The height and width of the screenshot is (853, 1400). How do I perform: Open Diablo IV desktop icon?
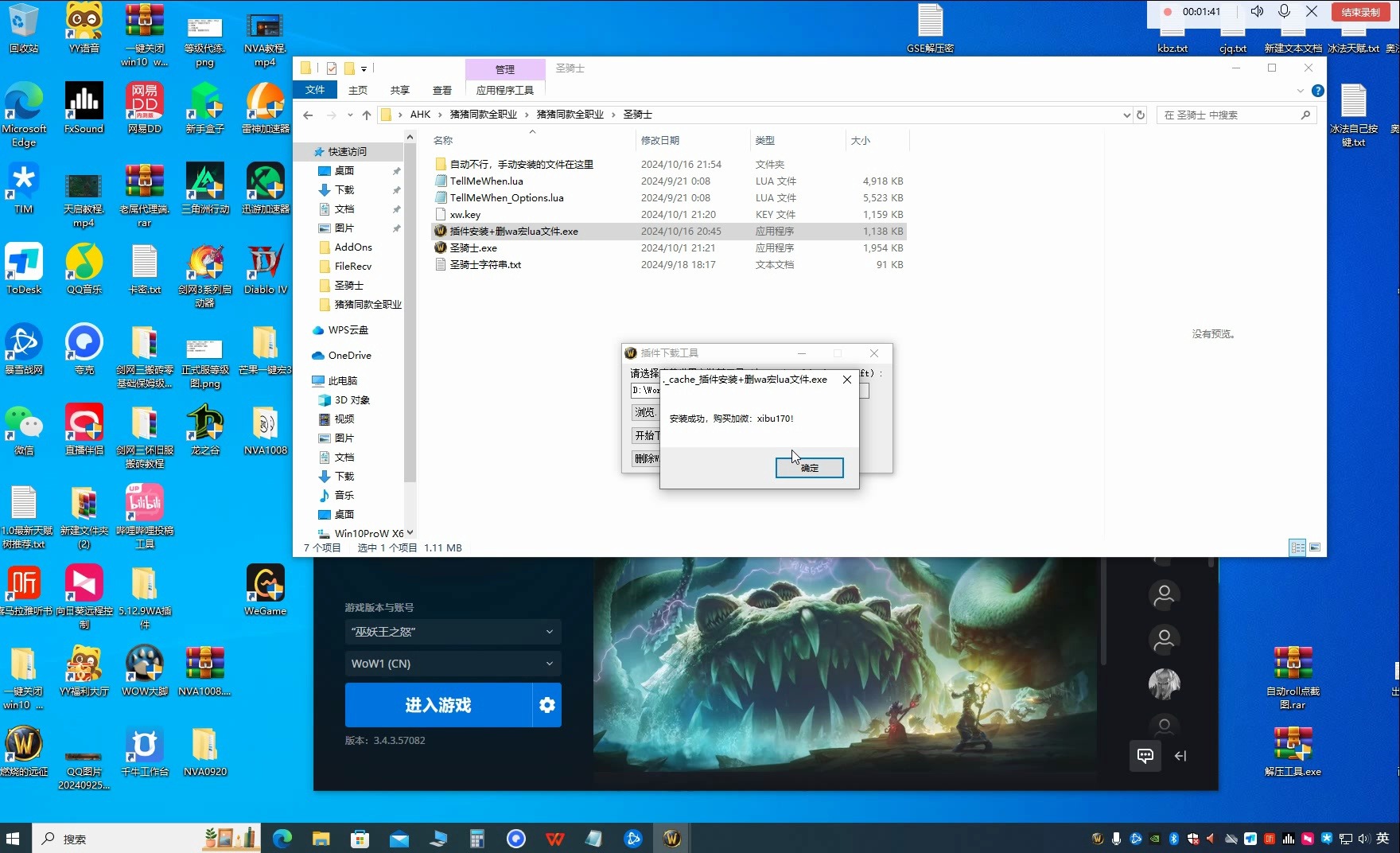pos(265,269)
